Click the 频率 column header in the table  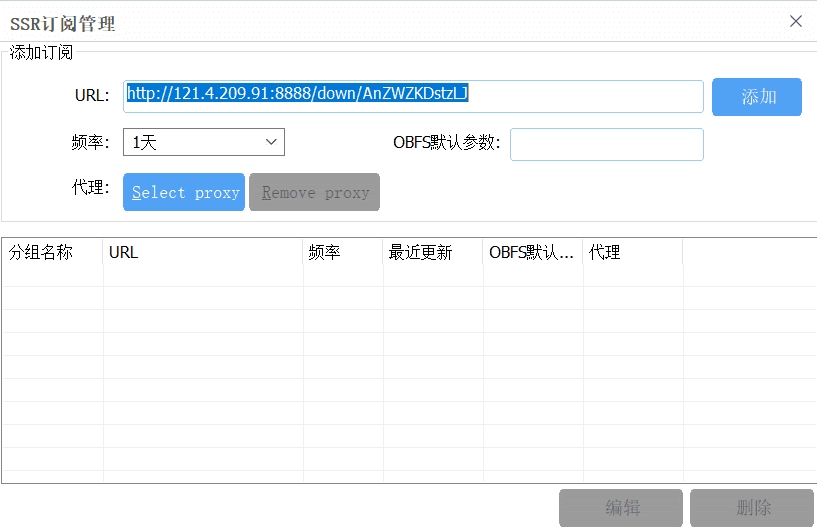(x=342, y=252)
